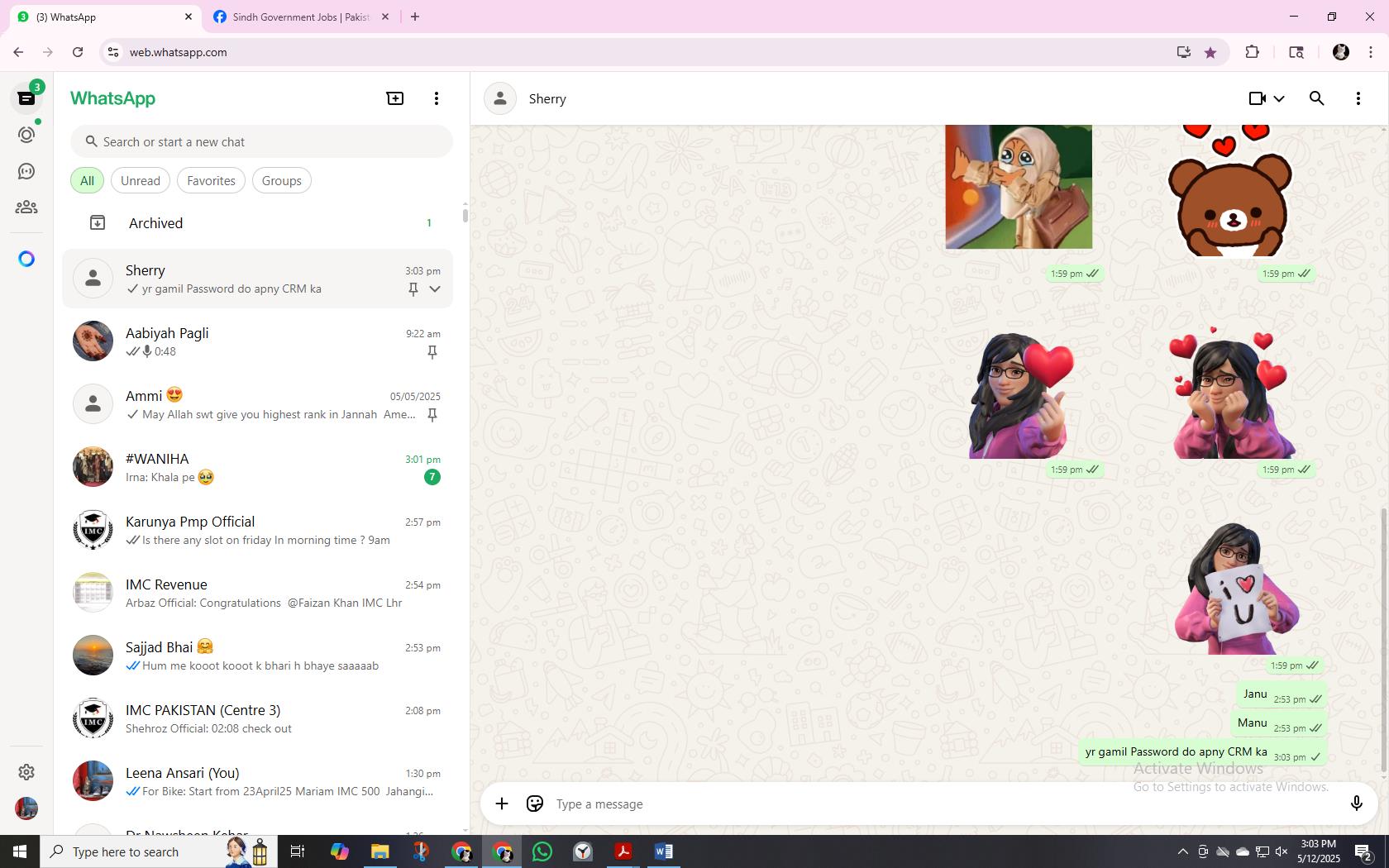Reload the WhatsApp web page
Screen dimensions: 1389x868
78,52
